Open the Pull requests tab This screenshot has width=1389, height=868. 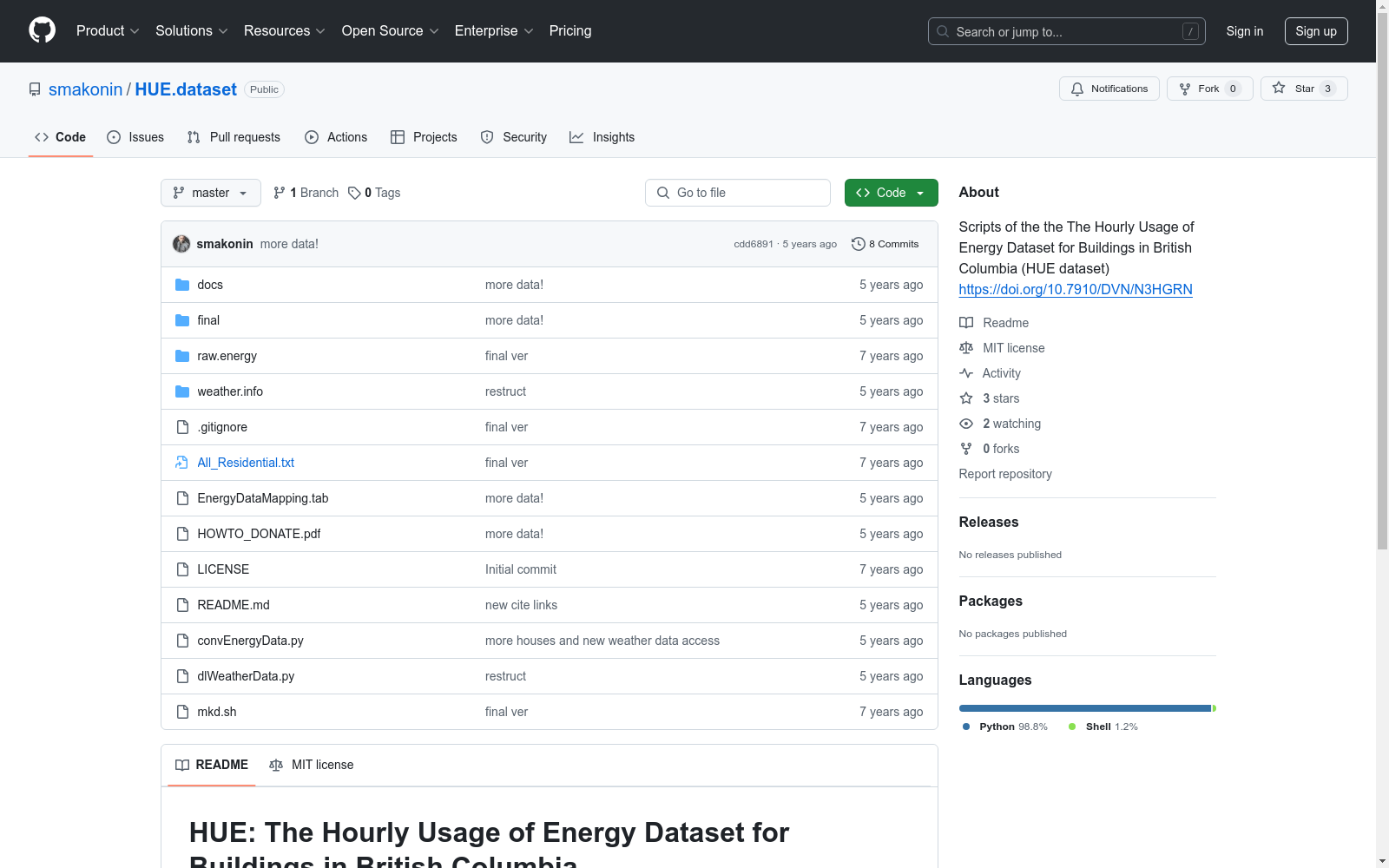pyautogui.click(x=234, y=137)
